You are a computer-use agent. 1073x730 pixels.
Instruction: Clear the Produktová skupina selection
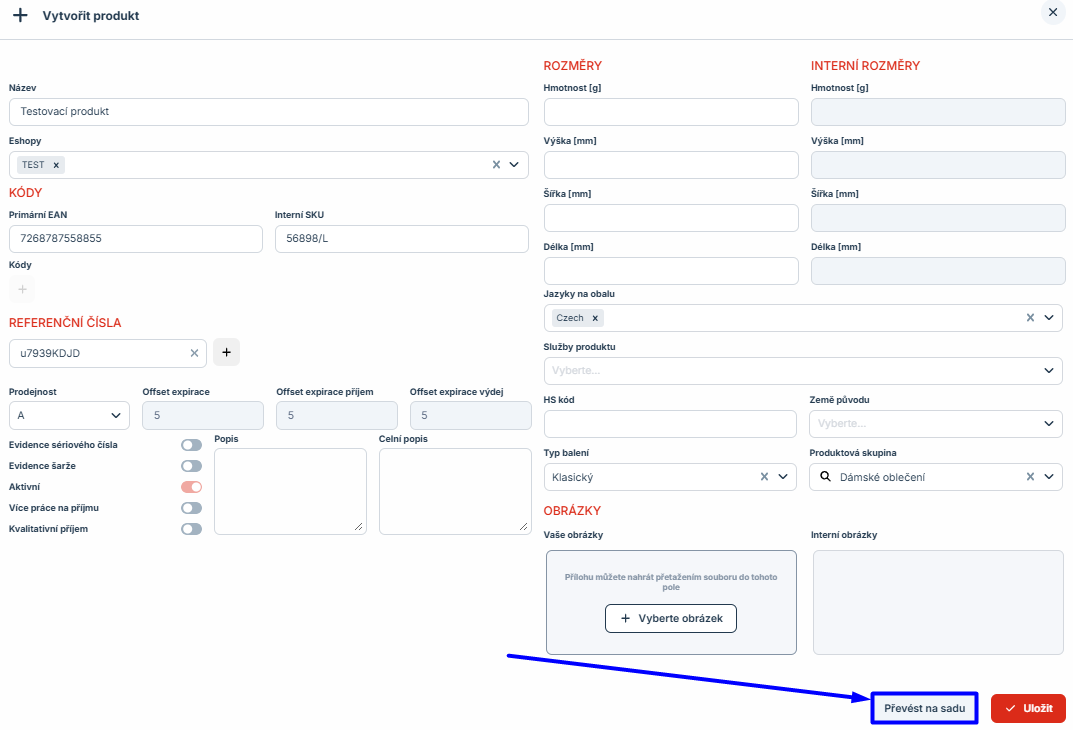[1030, 477]
